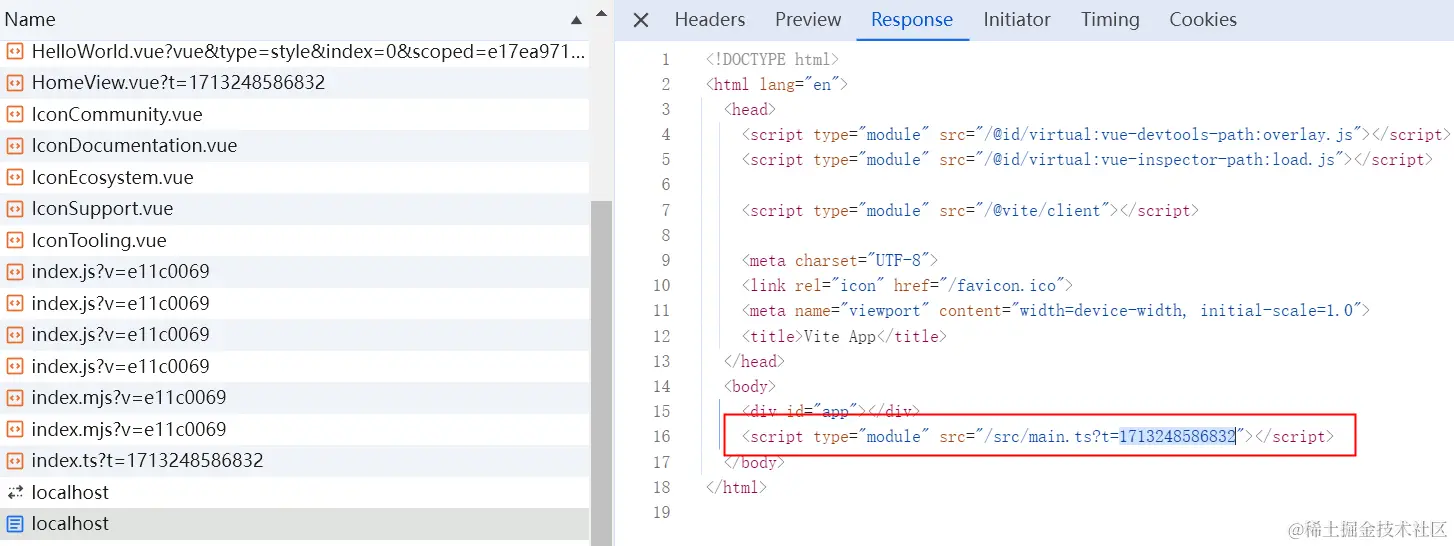The image size is (1454, 546).
Task: Select the IconEcosystem.vue request
Action: [294, 177]
